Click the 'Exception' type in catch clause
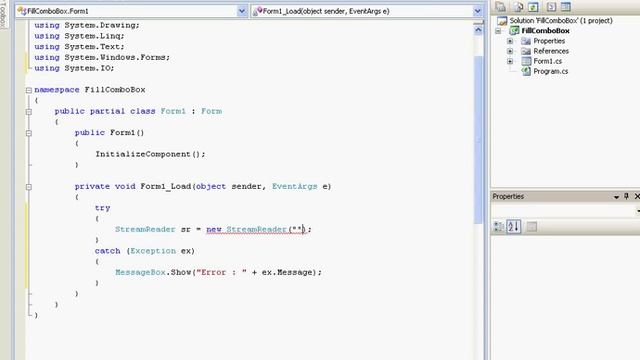Screen dimensions: 640x360 [153, 251]
